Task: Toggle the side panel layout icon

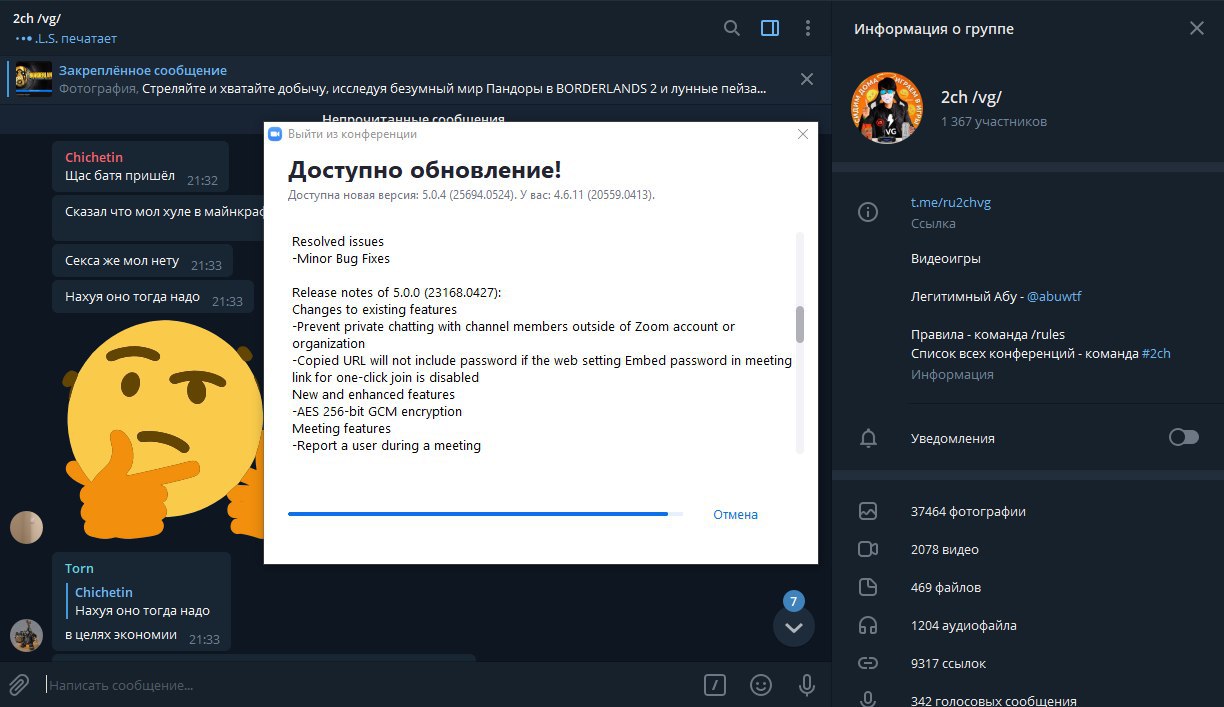Action: tap(770, 28)
